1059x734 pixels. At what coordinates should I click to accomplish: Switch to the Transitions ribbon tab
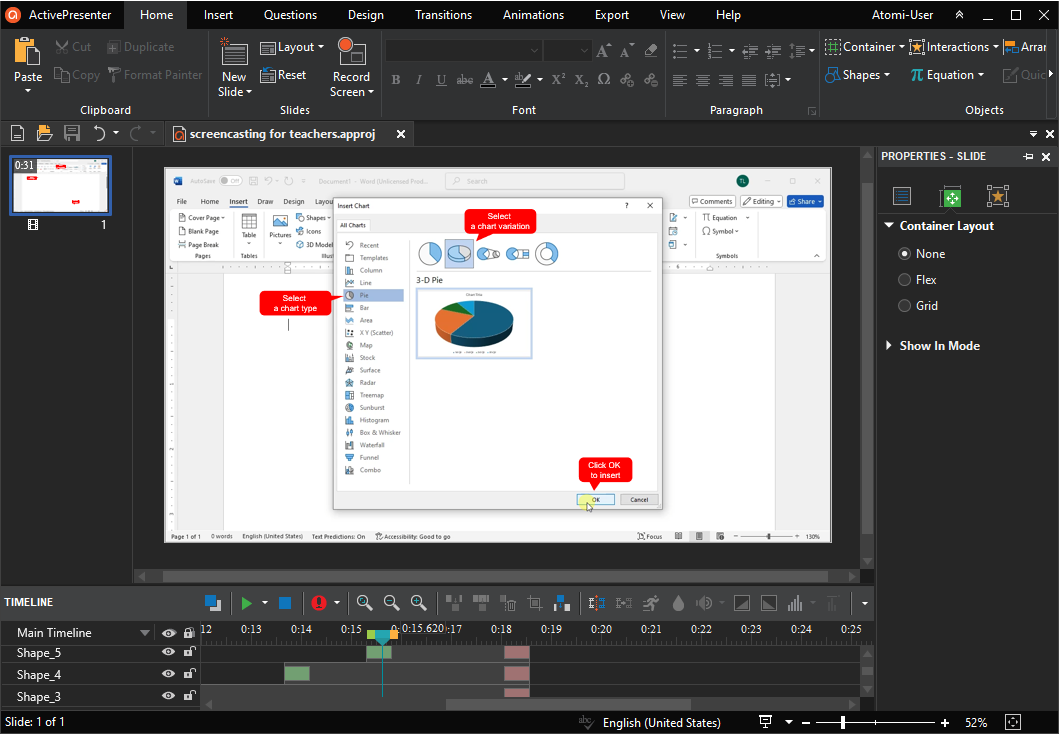pyautogui.click(x=443, y=14)
